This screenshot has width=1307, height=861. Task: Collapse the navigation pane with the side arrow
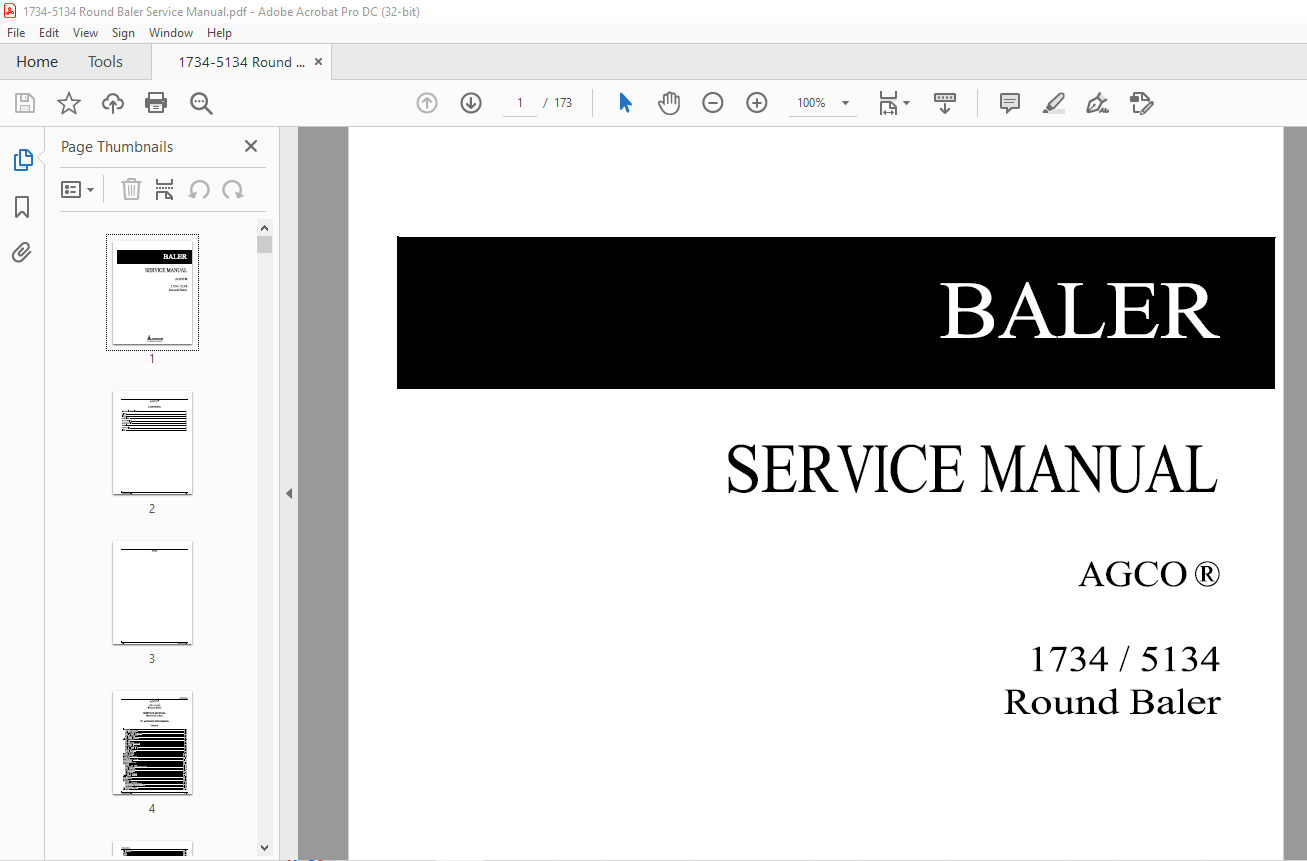289,493
